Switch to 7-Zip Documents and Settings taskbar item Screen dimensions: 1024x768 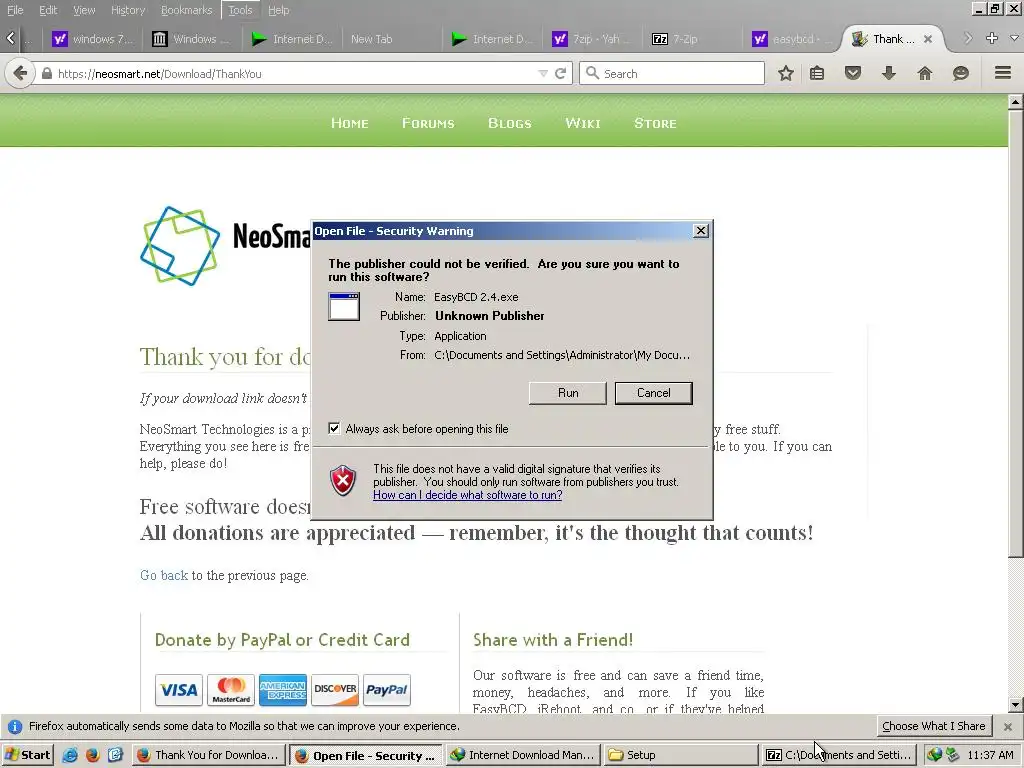pyautogui.click(x=839, y=755)
